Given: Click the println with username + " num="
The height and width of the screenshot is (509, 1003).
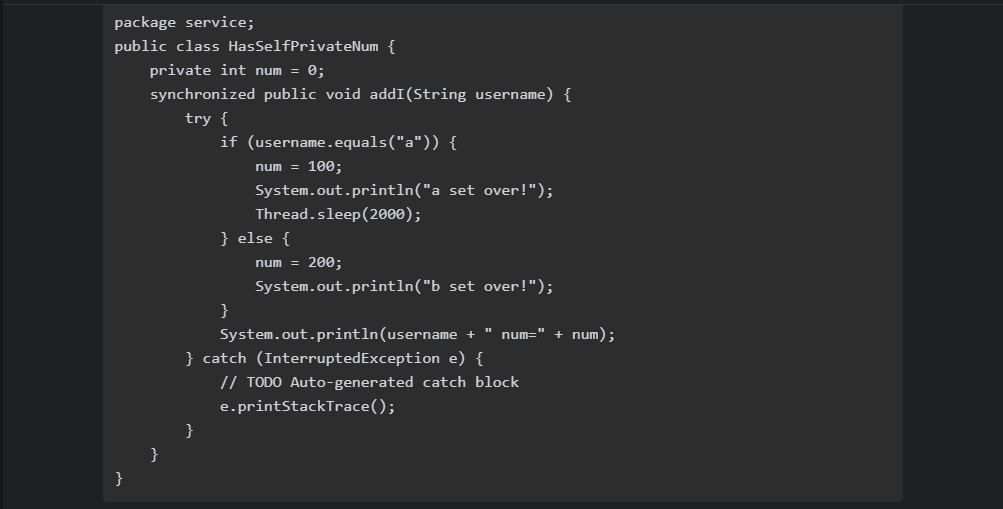Looking at the screenshot, I should tap(417, 334).
